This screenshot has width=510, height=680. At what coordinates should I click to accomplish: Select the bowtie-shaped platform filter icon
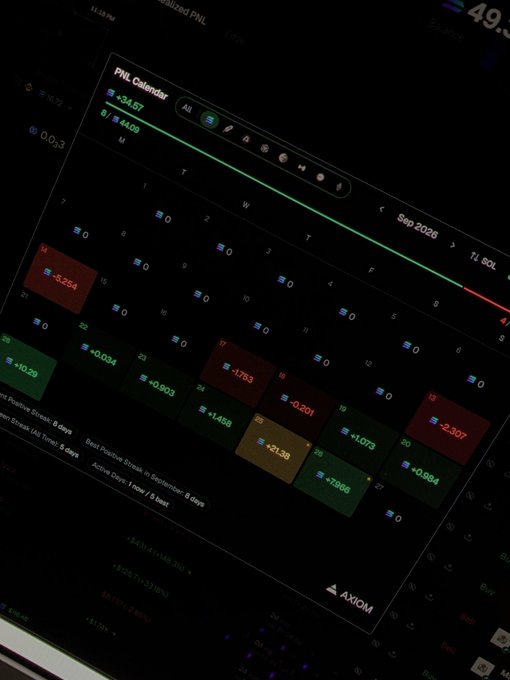[302, 167]
